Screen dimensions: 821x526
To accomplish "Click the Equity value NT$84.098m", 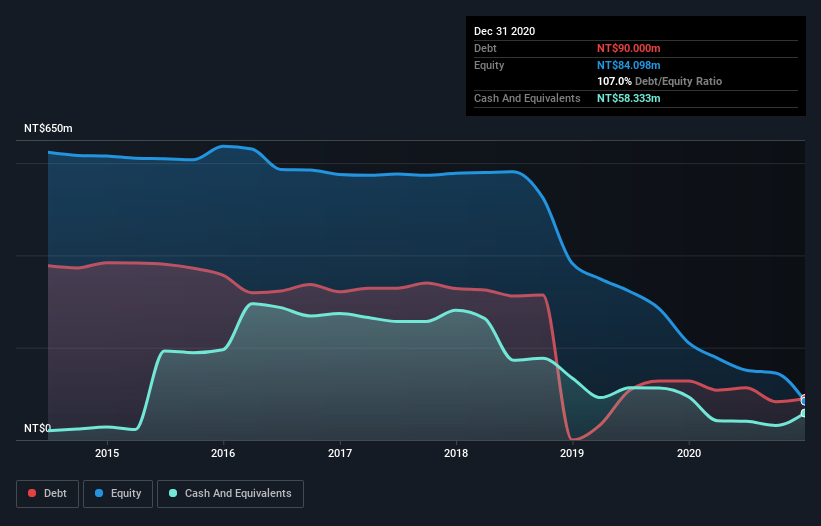I will pyautogui.click(x=628, y=65).
